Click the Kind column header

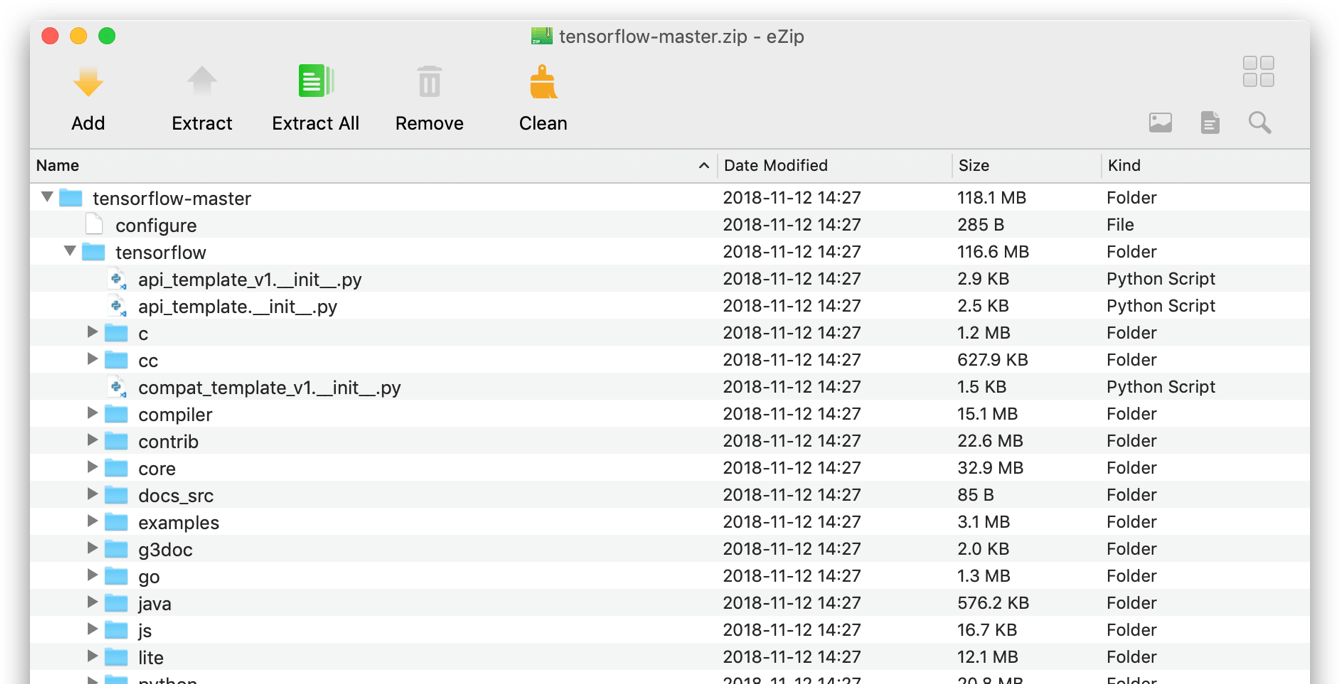tap(1125, 165)
